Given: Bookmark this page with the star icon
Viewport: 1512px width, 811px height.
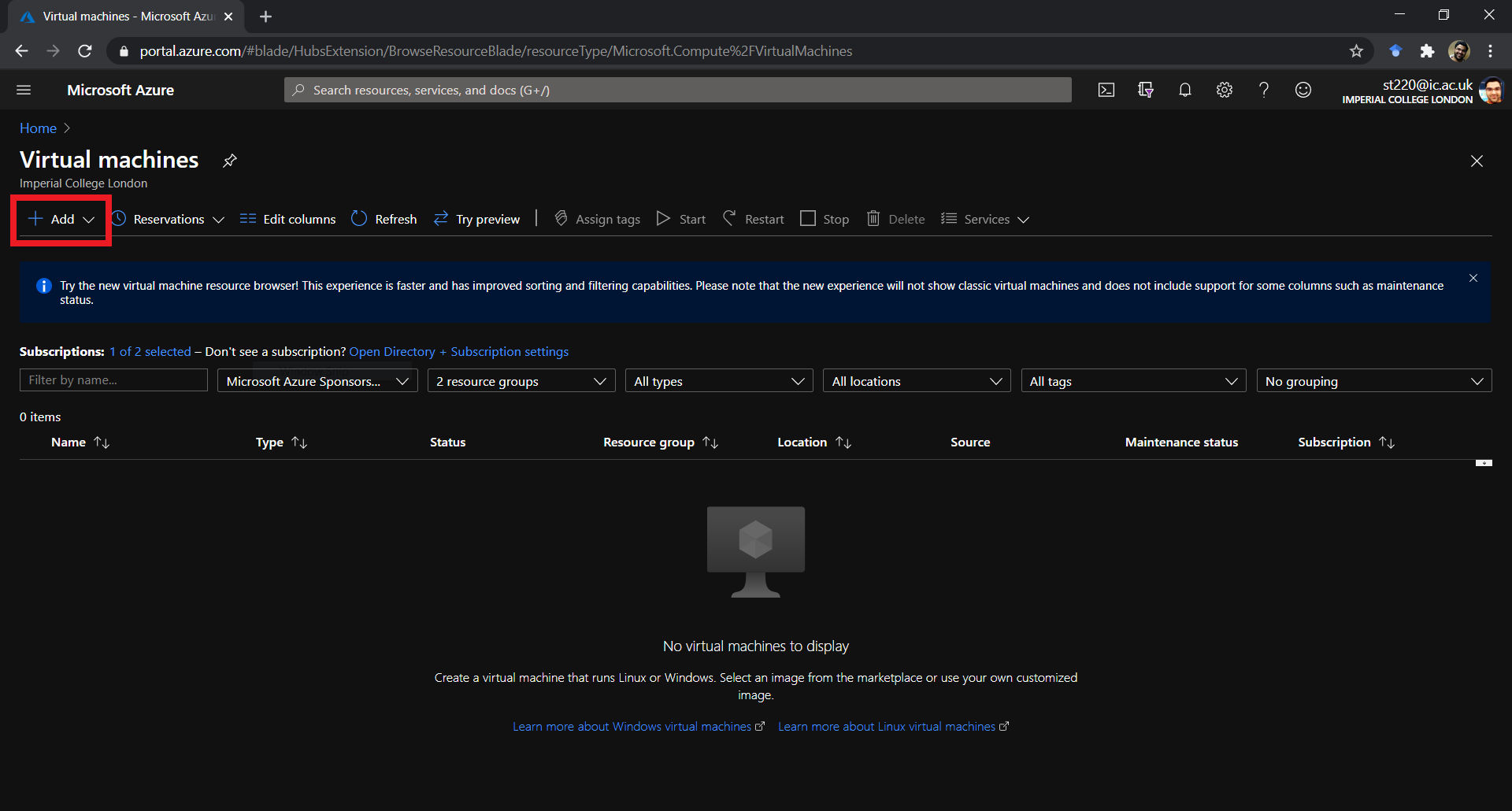Looking at the screenshot, I should tap(1356, 51).
